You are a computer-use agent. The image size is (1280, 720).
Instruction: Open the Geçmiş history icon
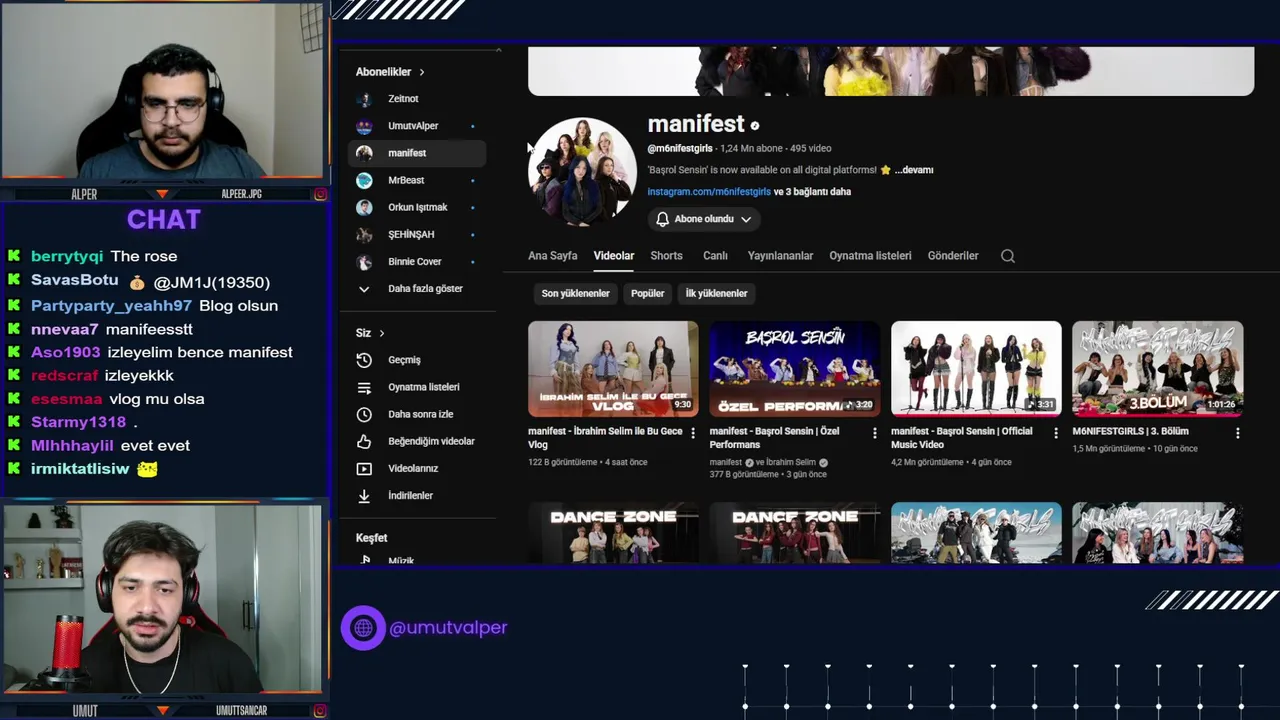click(x=364, y=360)
